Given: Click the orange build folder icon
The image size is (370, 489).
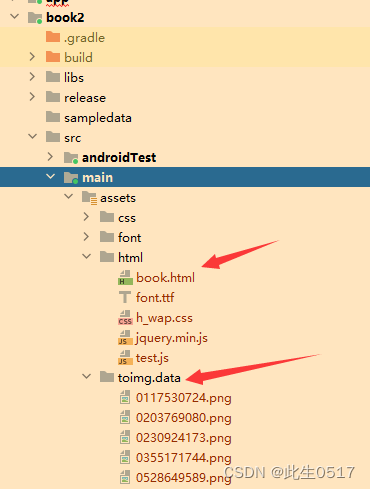Looking at the screenshot, I should click(53, 57).
